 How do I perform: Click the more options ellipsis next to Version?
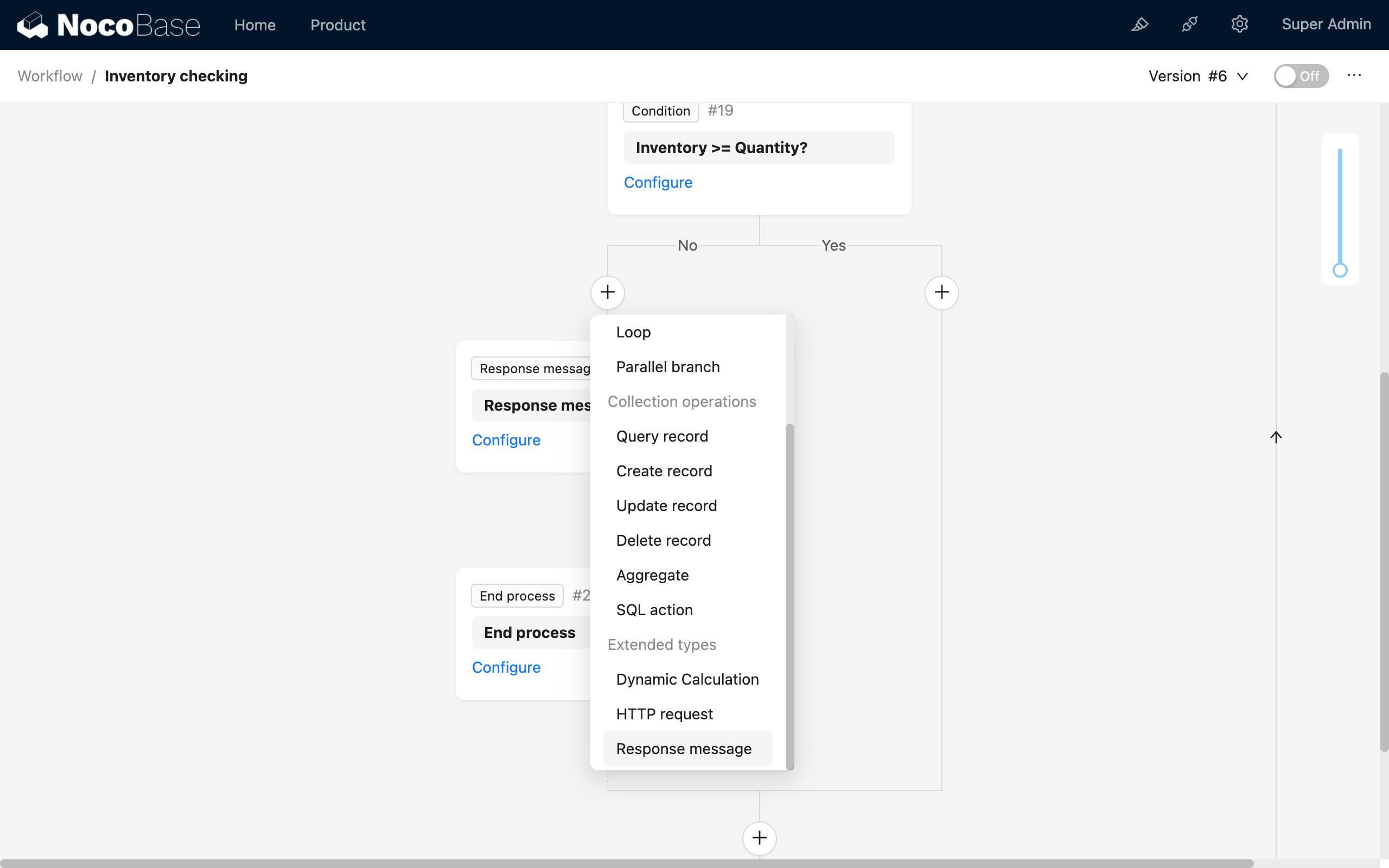click(1354, 75)
